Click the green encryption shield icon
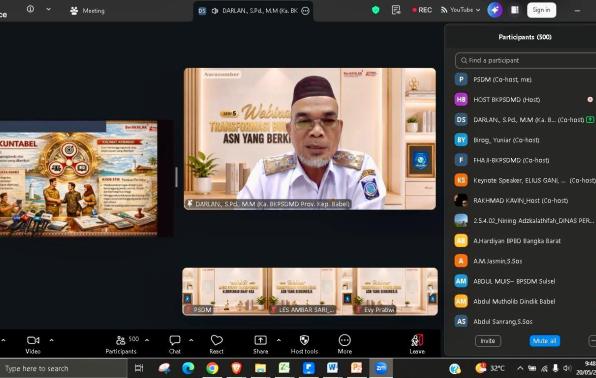The width and height of the screenshot is (596, 378). (x=376, y=10)
